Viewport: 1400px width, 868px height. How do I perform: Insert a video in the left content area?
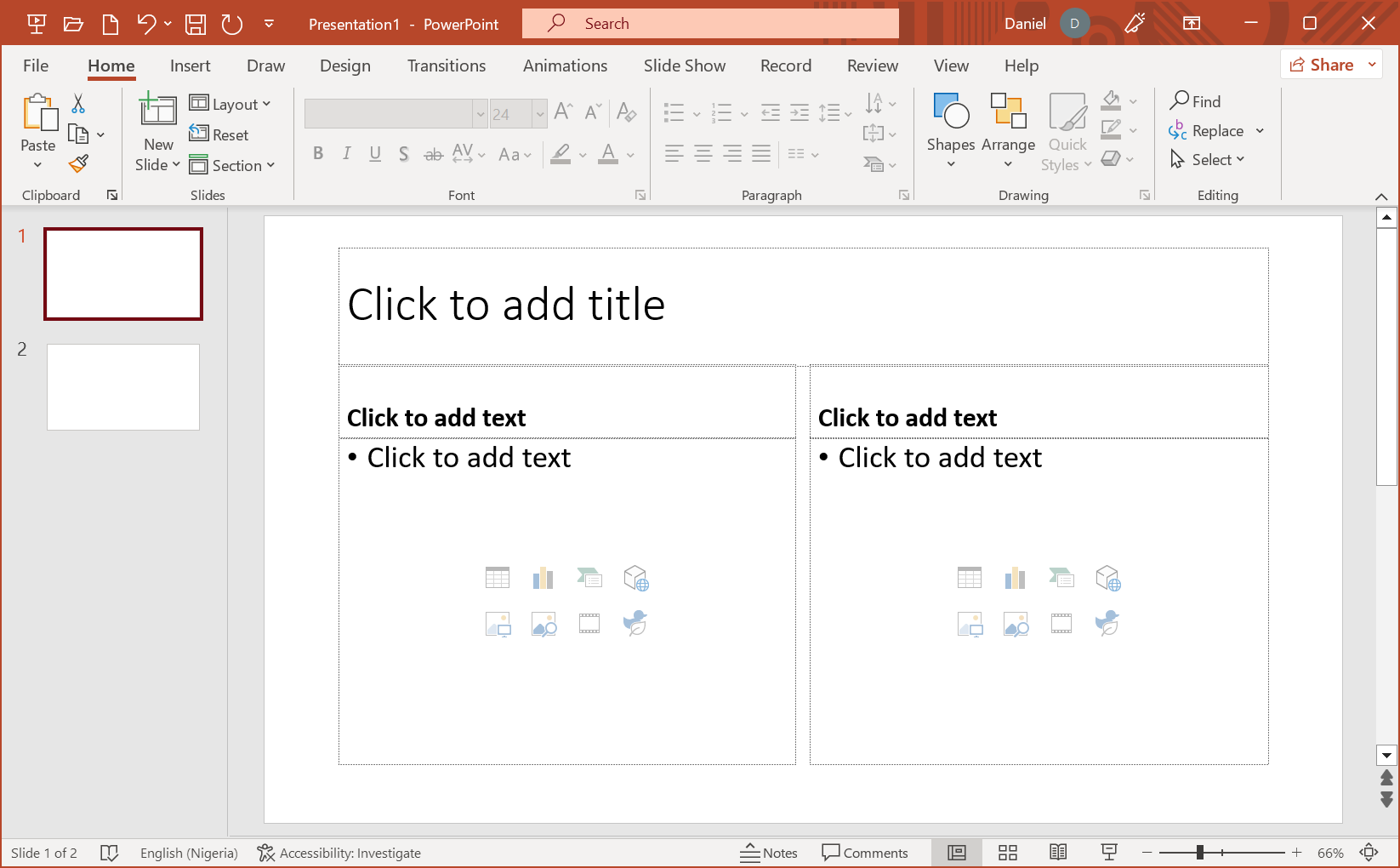(589, 624)
